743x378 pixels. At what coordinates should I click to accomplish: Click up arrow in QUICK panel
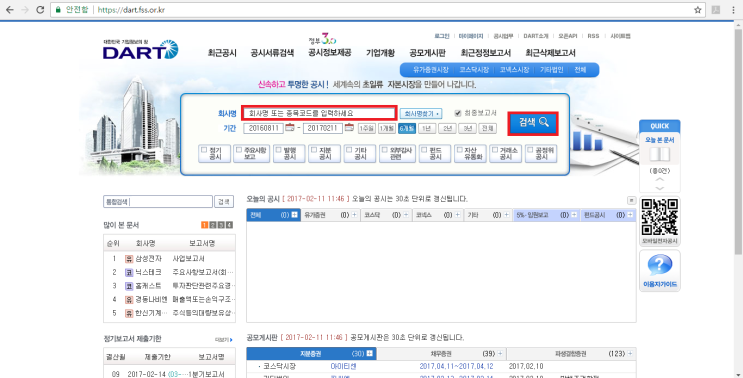[x=660, y=180]
